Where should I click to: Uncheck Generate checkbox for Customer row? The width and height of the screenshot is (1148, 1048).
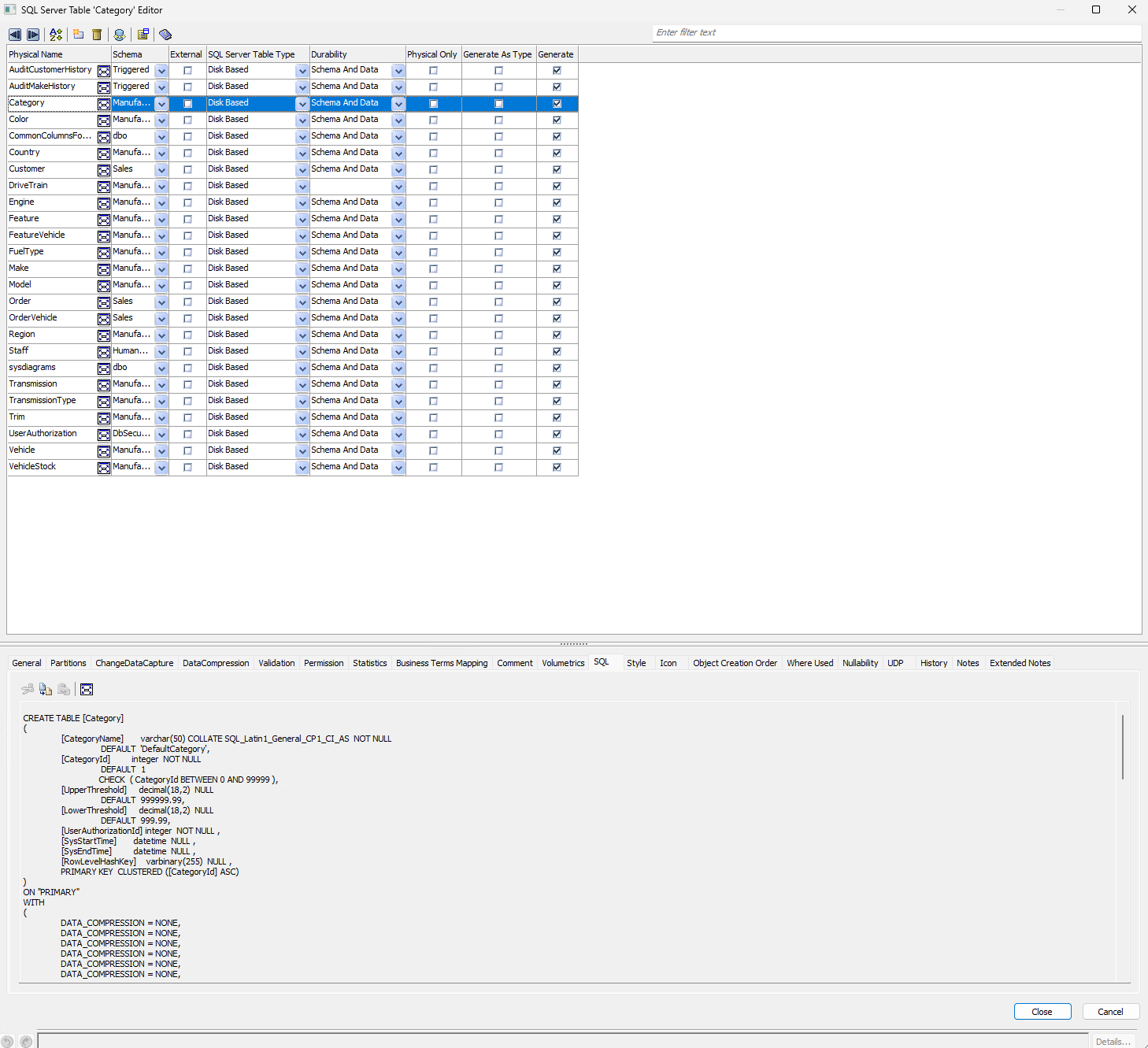click(x=557, y=170)
